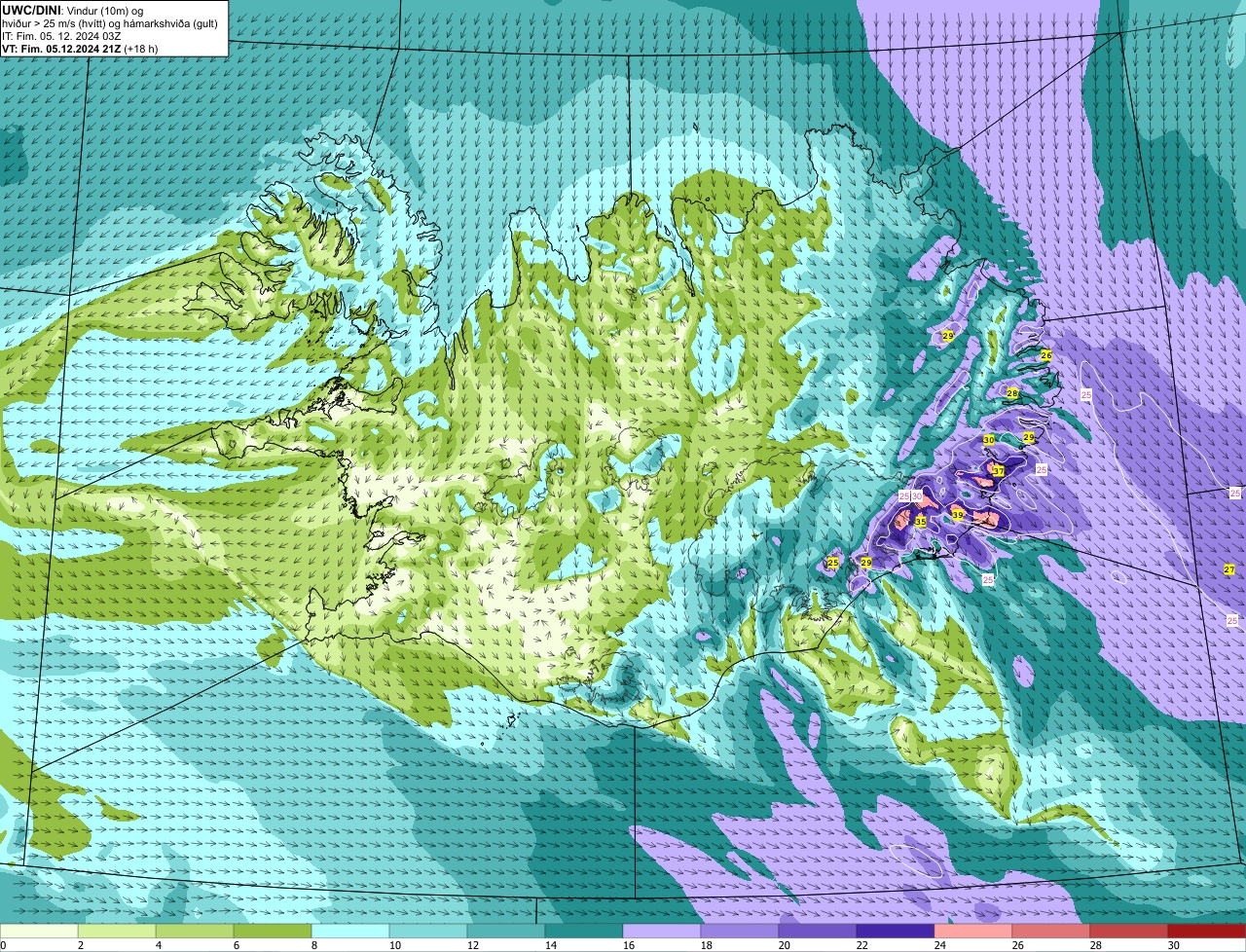The width and height of the screenshot is (1246, 952).
Task: Click the yellow 27 gust marker offshore
Action: (x=1229, y=569)
